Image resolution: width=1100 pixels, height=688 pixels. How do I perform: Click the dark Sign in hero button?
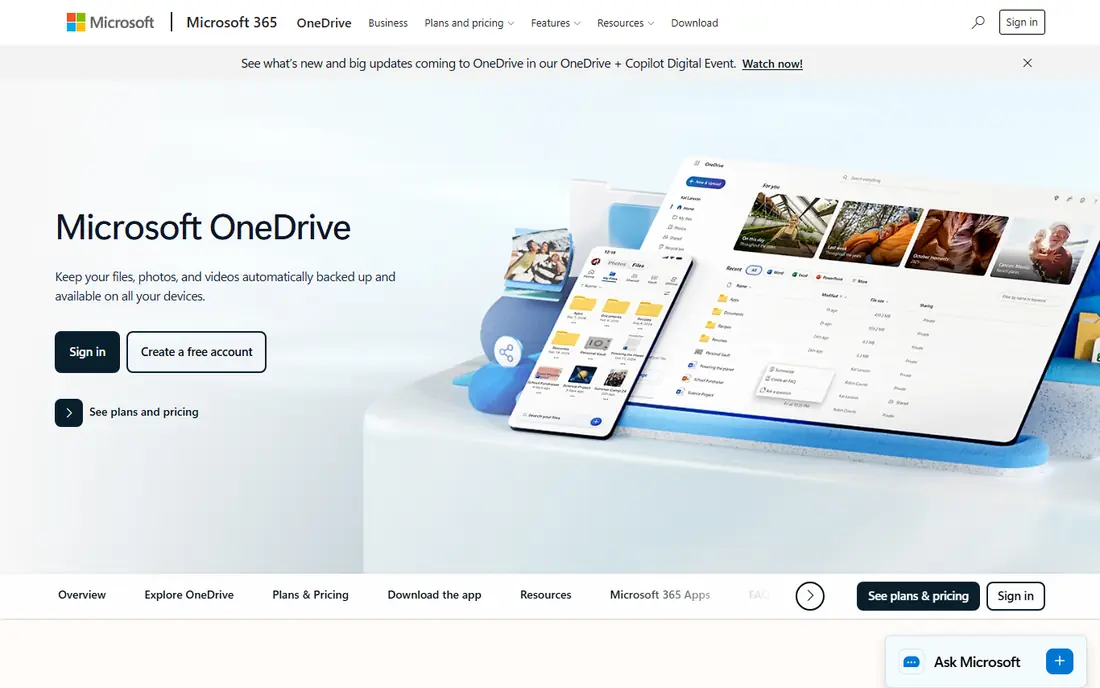pos(87,352)
